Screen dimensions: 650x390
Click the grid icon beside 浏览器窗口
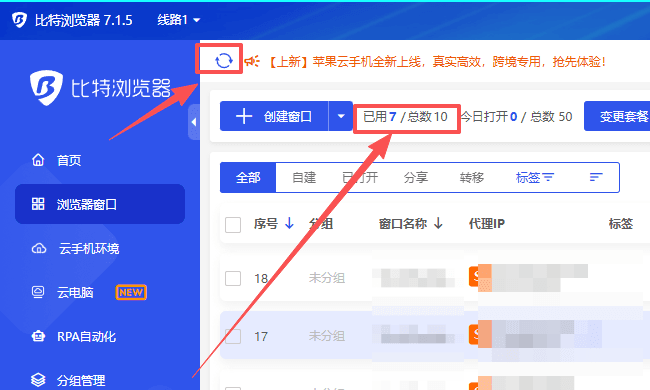click(38, 204)
